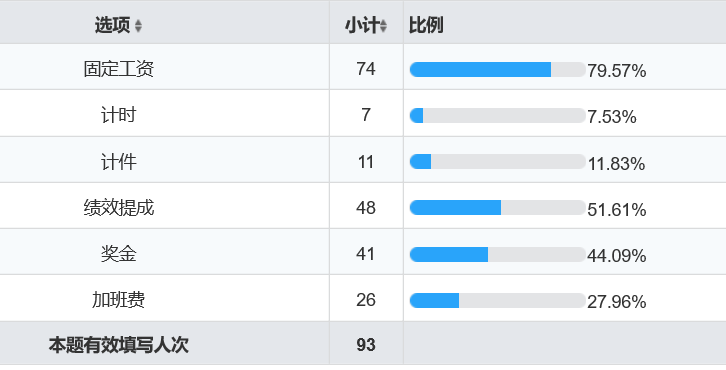Image resolution: width=726 pixels, height=370 pixels.
Task: Select the 计件 option label
Action: coord(119,162)
